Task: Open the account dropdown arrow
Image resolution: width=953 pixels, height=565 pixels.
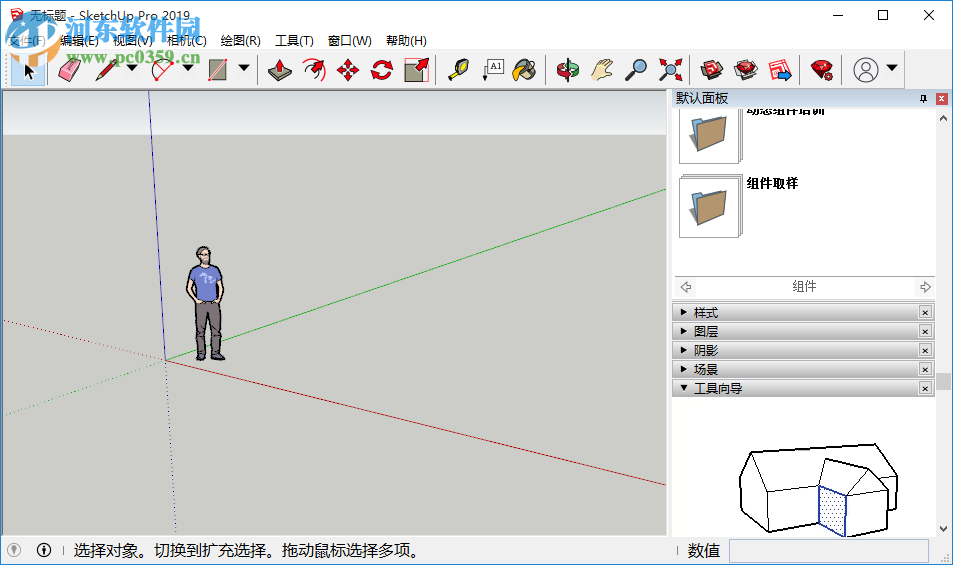Action: (892, 68)
